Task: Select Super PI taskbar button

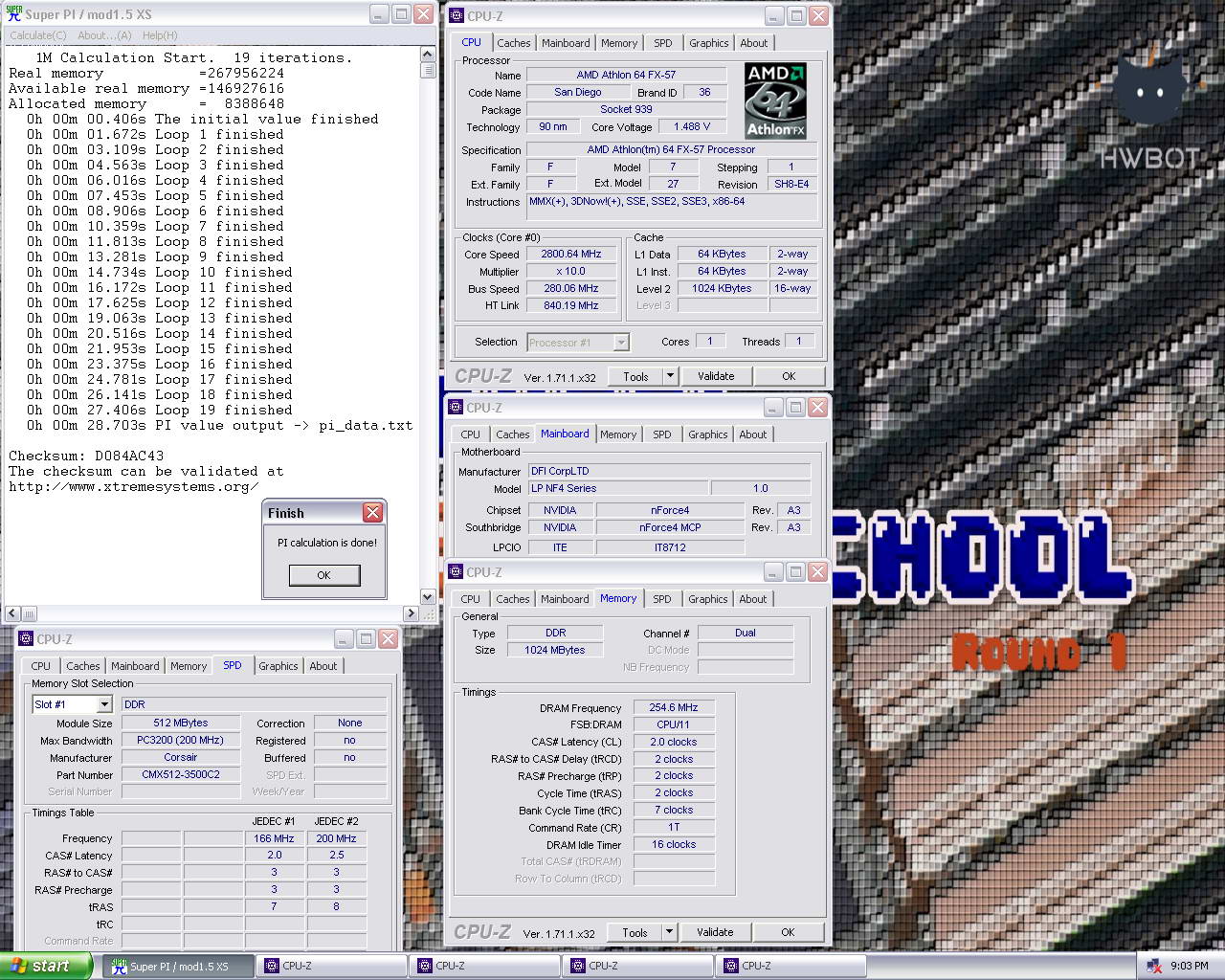Action: (179, 967)
